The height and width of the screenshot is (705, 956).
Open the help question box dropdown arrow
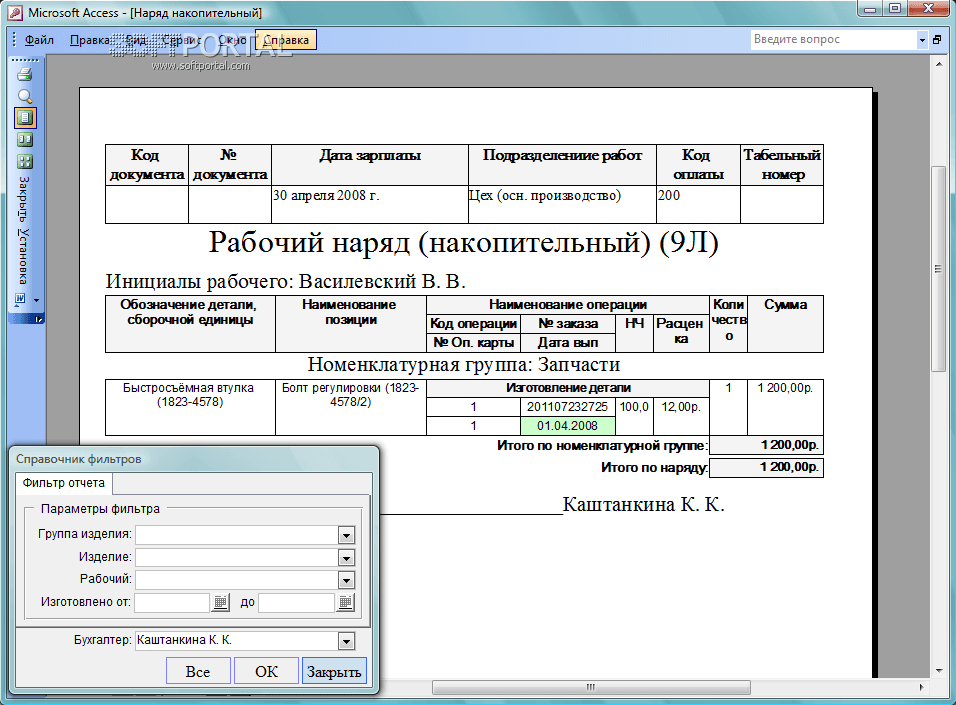pos(922,40)
